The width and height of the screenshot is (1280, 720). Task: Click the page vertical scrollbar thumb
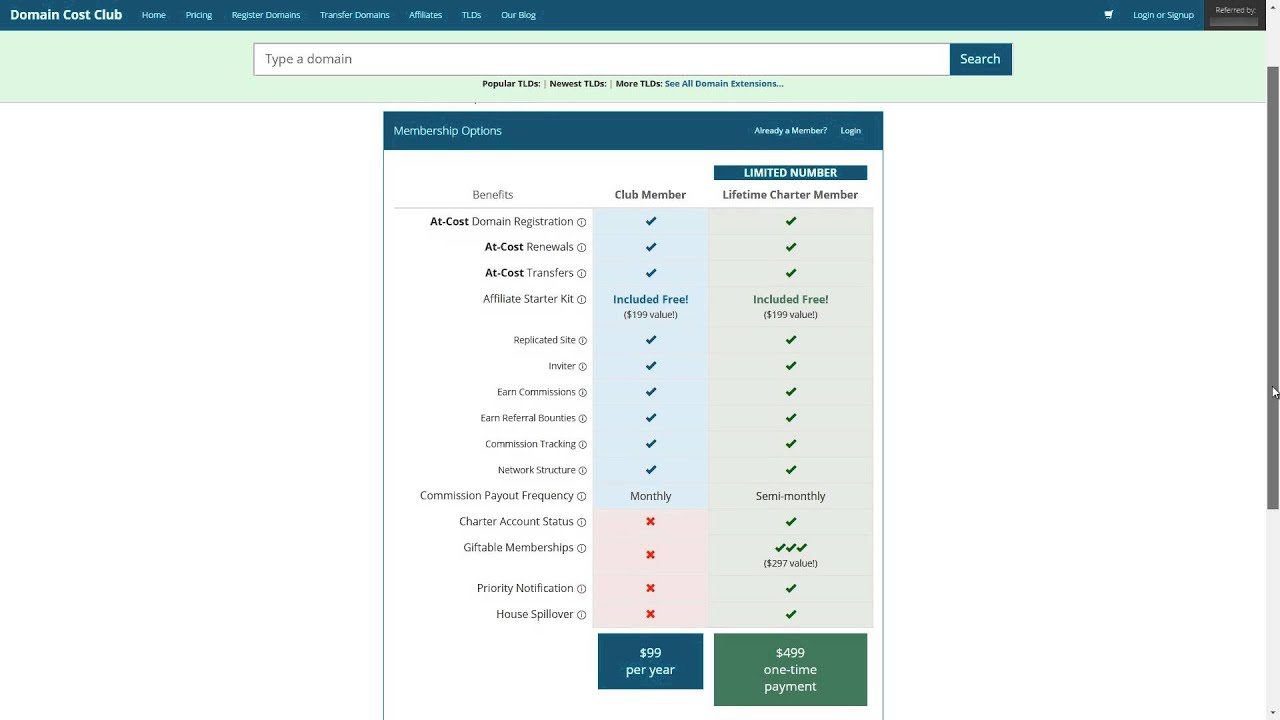tap(1273, 290)
